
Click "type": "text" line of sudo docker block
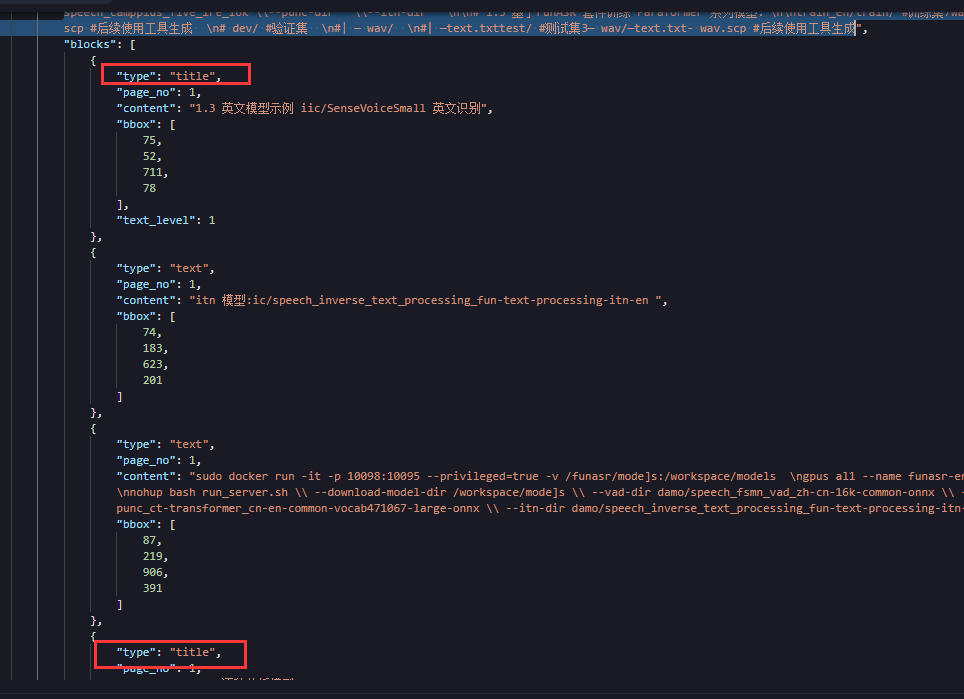point(165,444)
